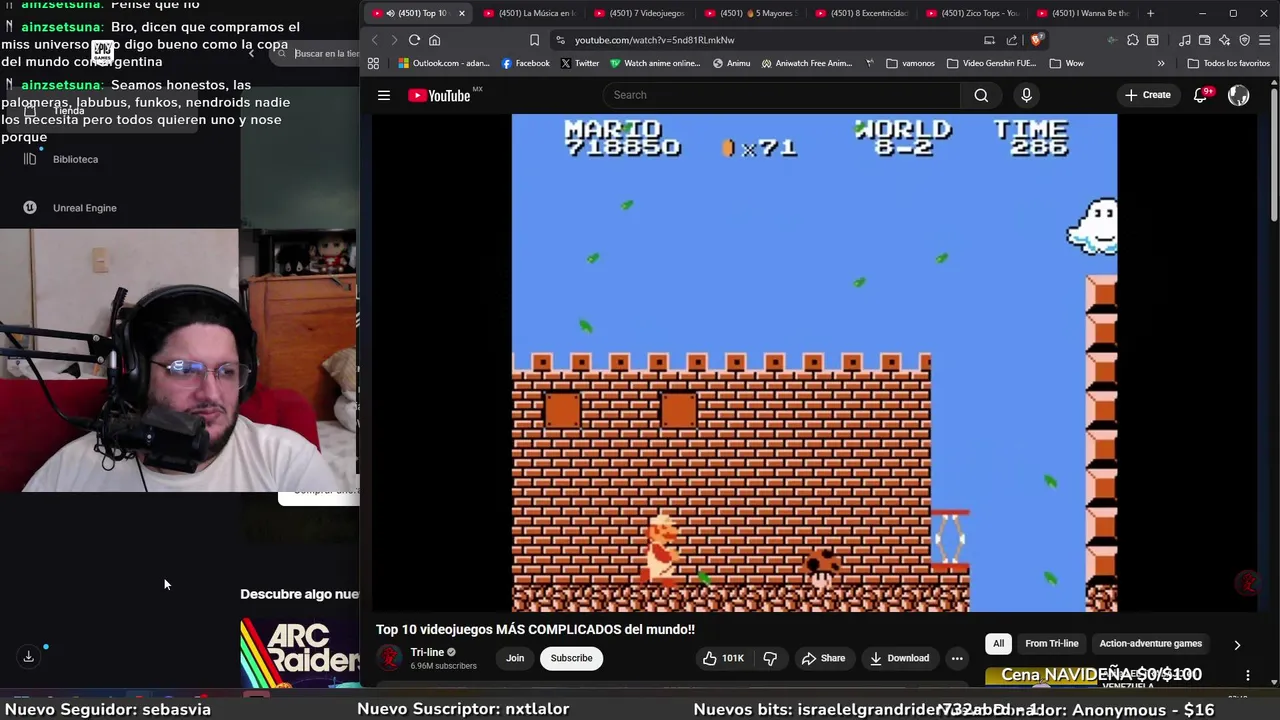
Task: Click the Mario gameplay video player
Action: (x=814, y=362)
